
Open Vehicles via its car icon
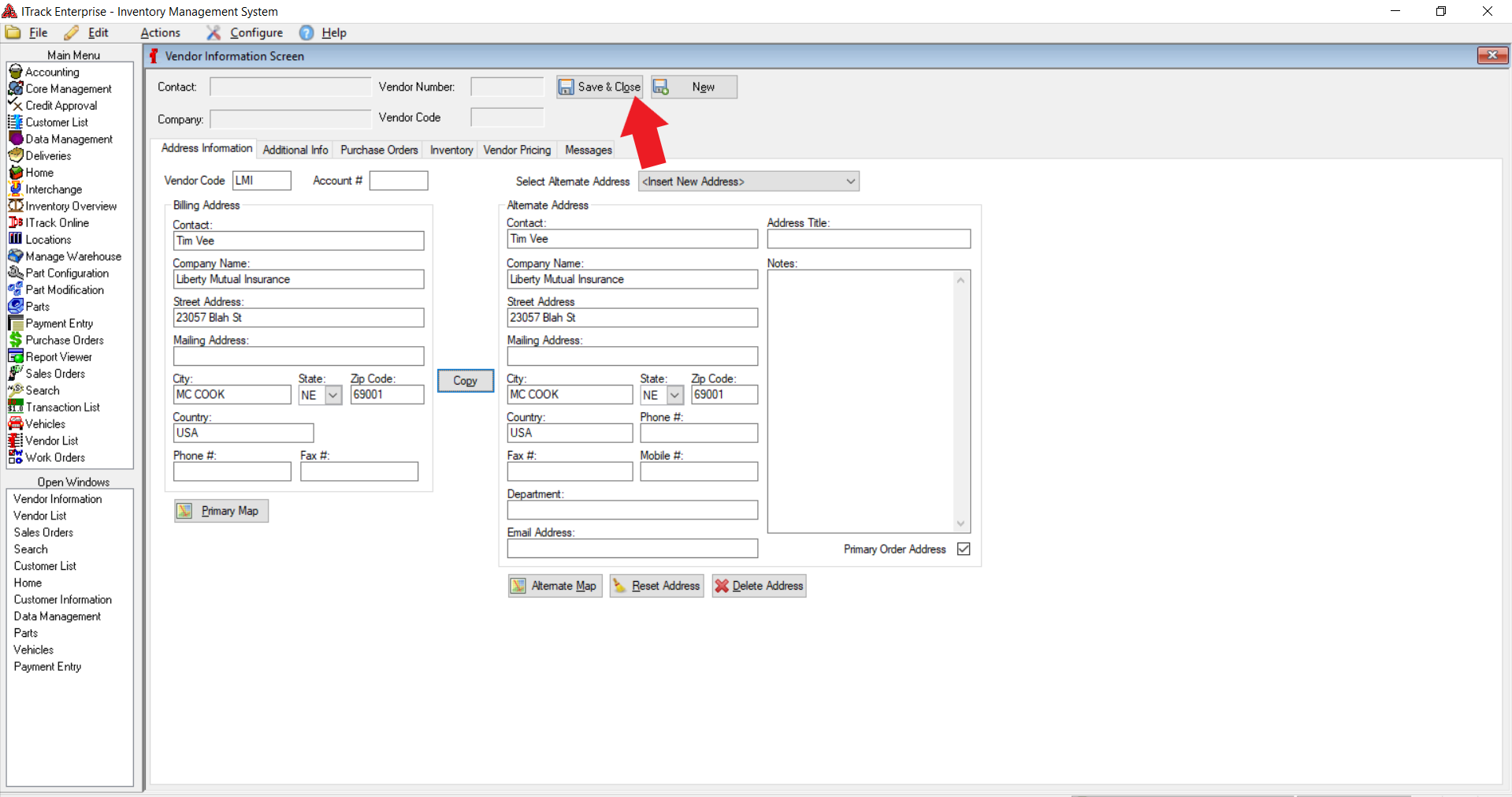[15, 424]
